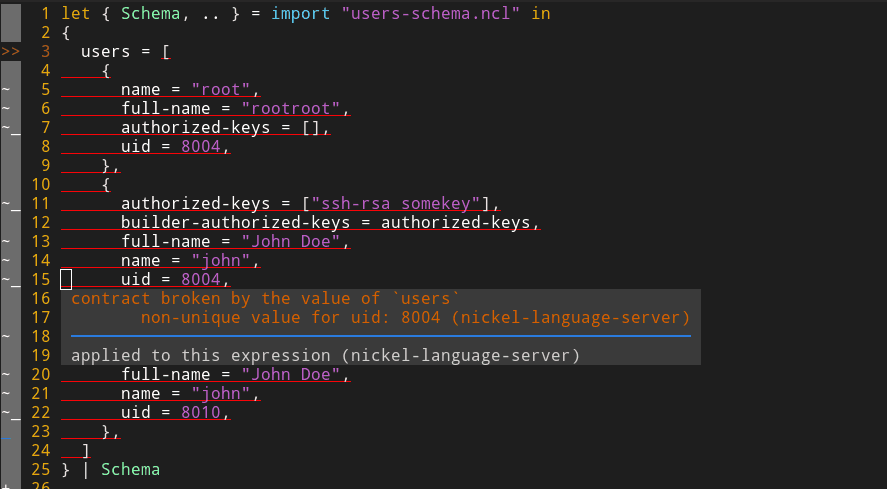Click the gutter change marker beside line 11
The image size is (887, 489).
(x=9, y=203)
